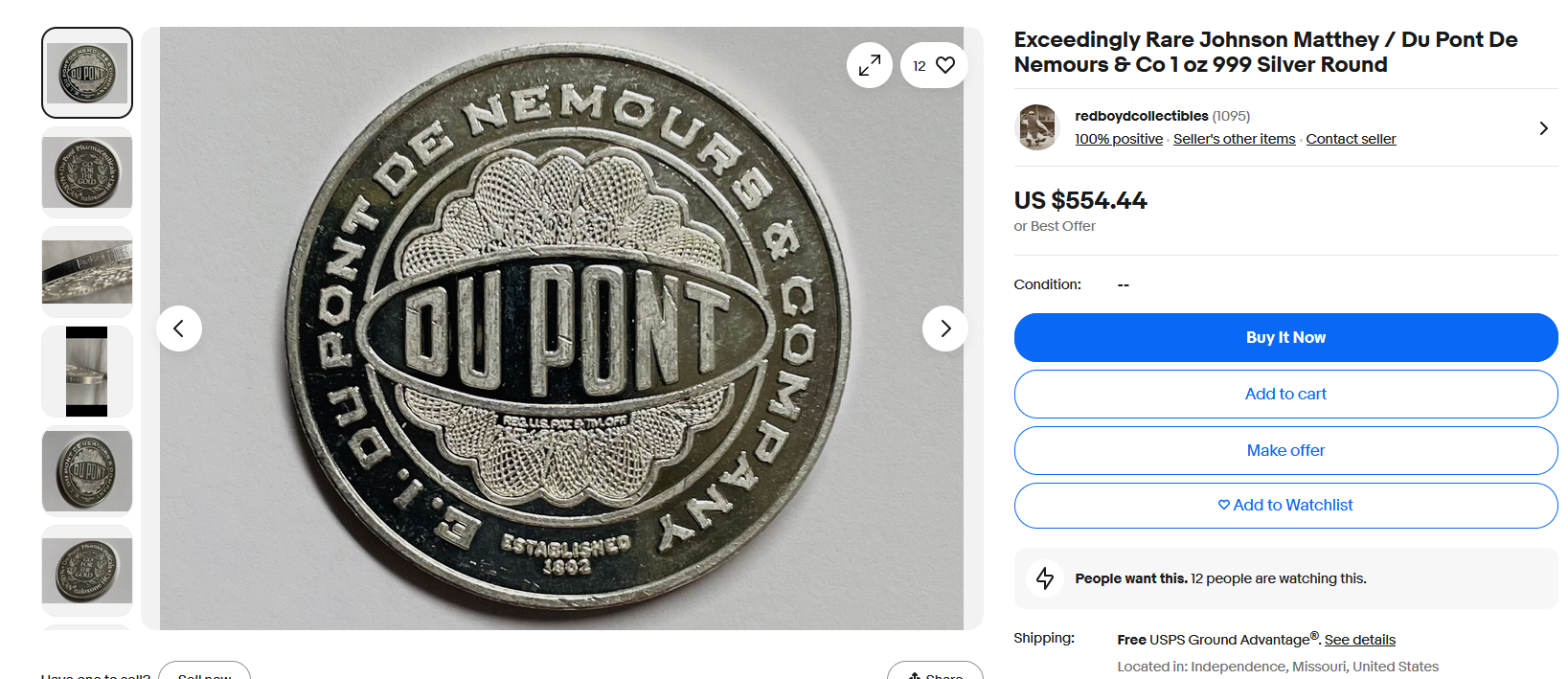Open Seller's other items link
1568x679 pixels.
click(x=1234, y=139)
